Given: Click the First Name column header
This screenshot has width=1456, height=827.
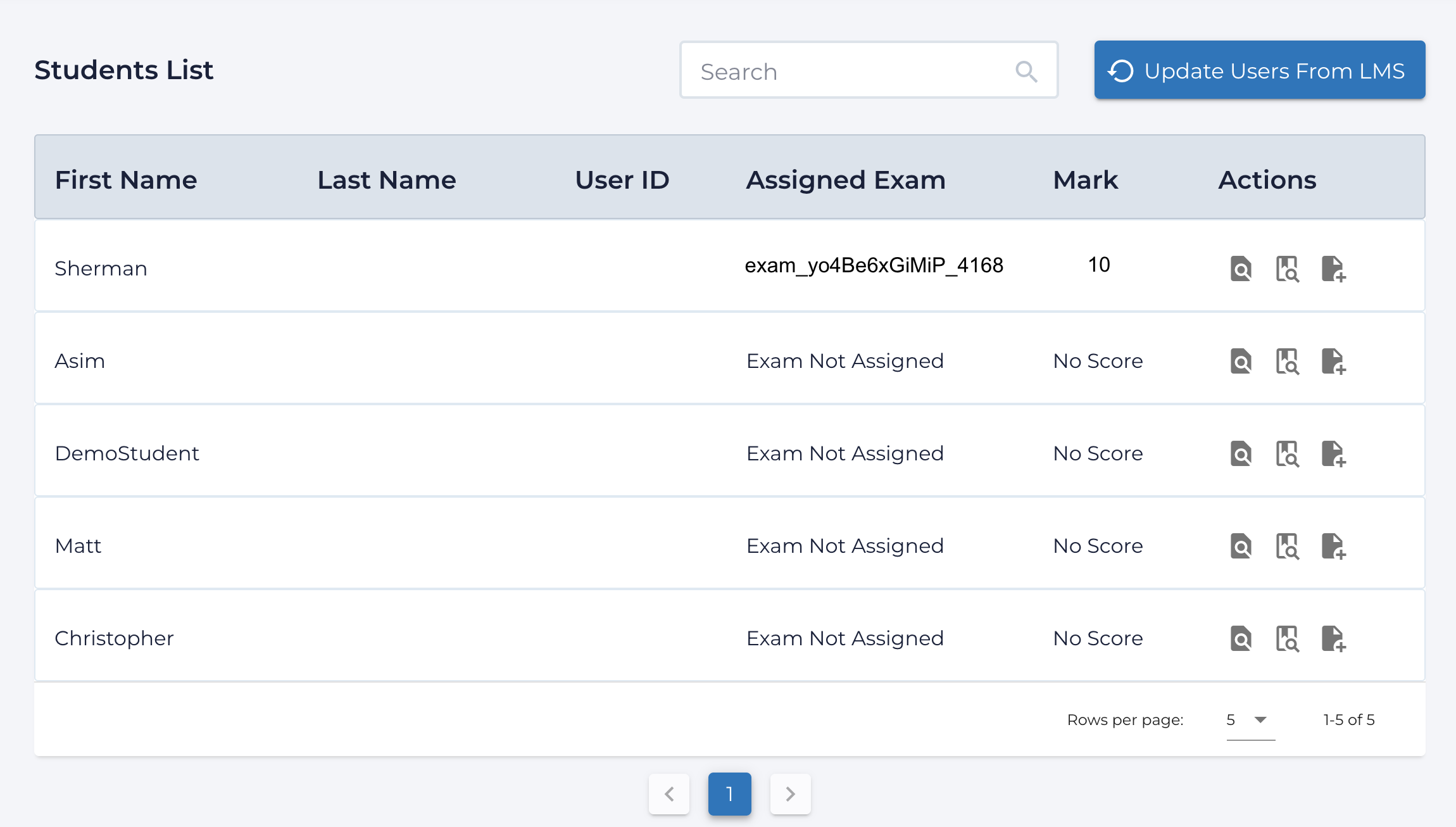Looking at the screenshot, I should (x=126, y=180).
